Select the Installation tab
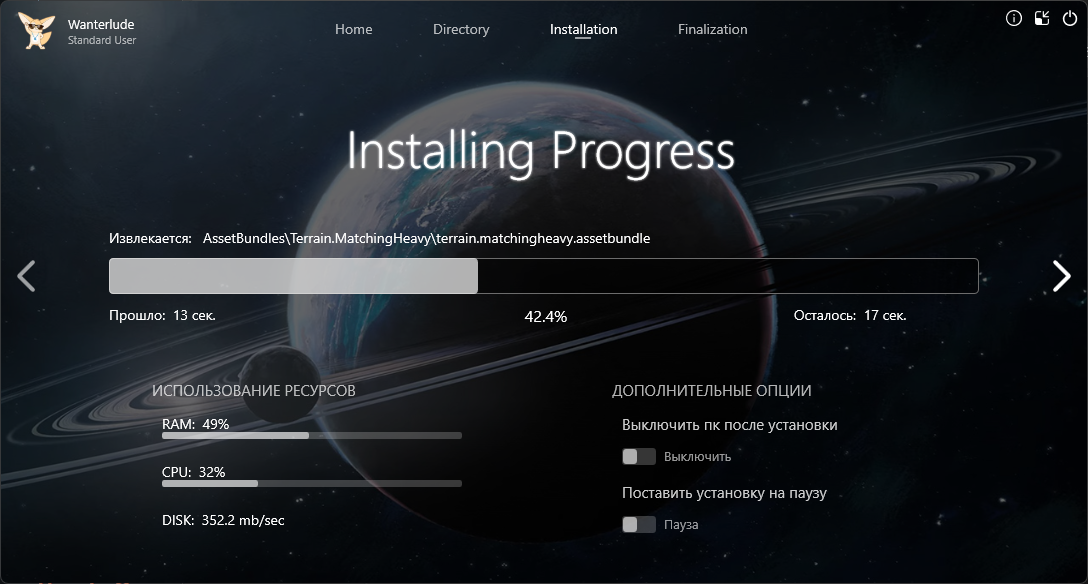Image resolution: width=1088 pixels, height=584 pixels. click(x=583, y=29)
